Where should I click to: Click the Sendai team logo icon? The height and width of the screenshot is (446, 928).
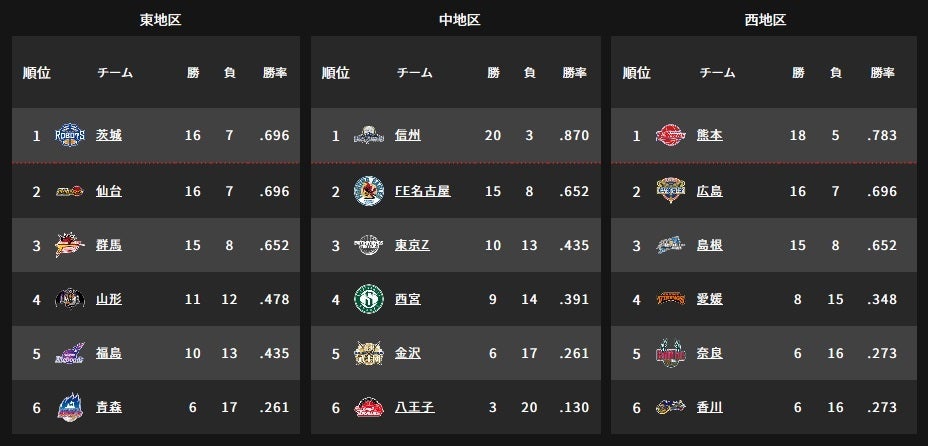point(70,191)
